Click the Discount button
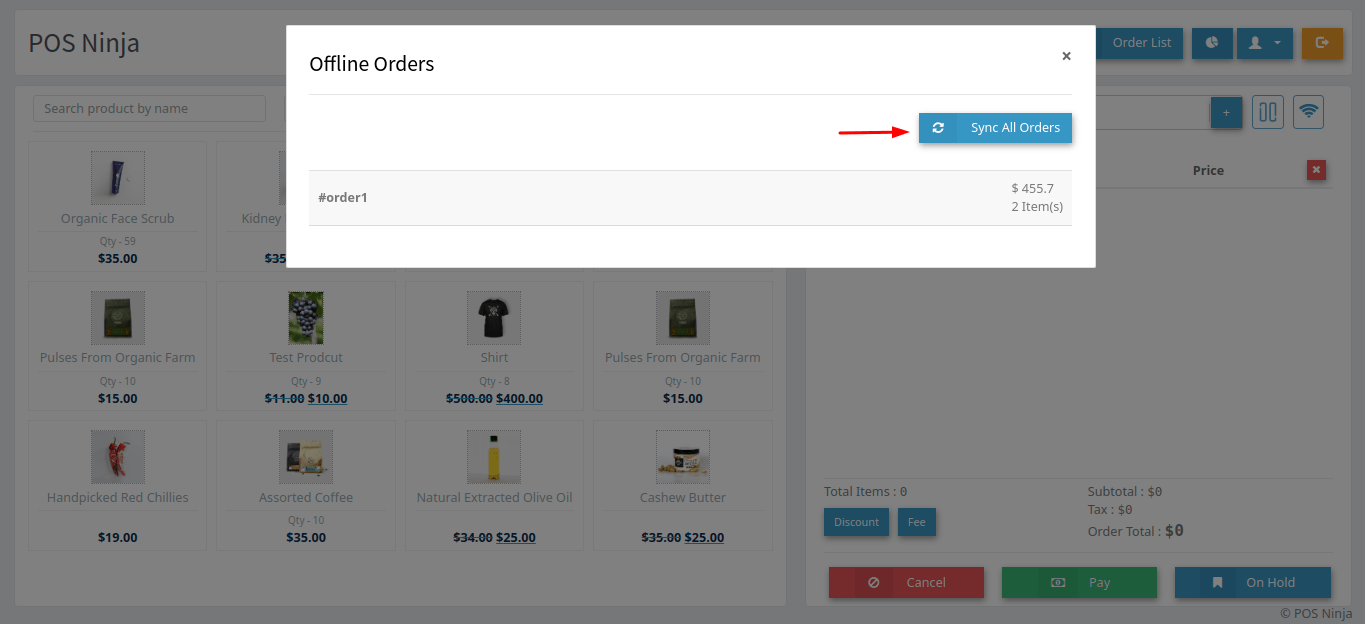1365x624 pixels. pos(856,522)
